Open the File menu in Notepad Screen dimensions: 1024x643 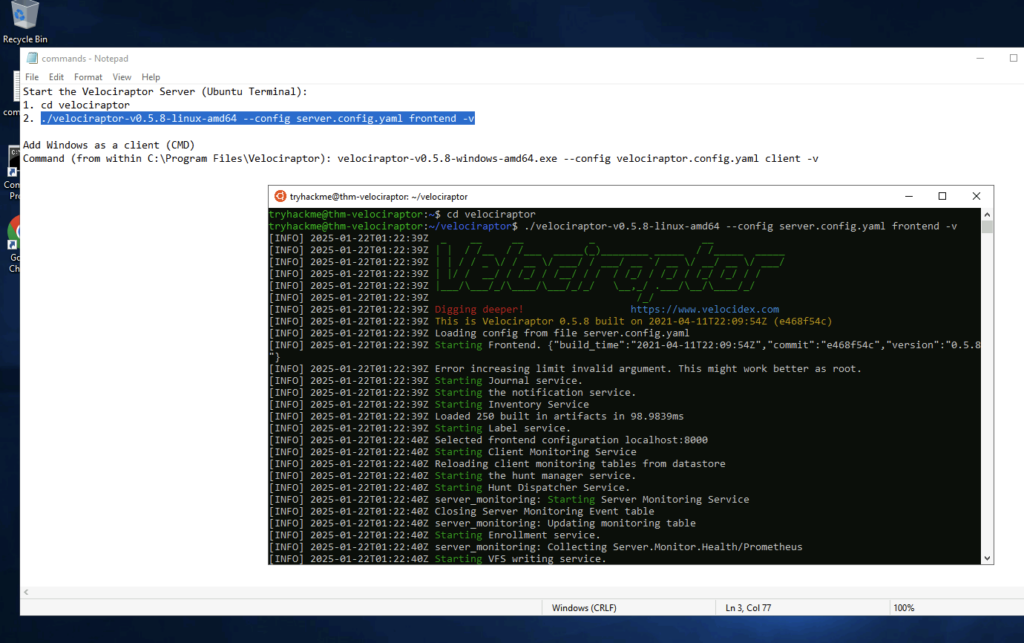(x=32, y=77)
